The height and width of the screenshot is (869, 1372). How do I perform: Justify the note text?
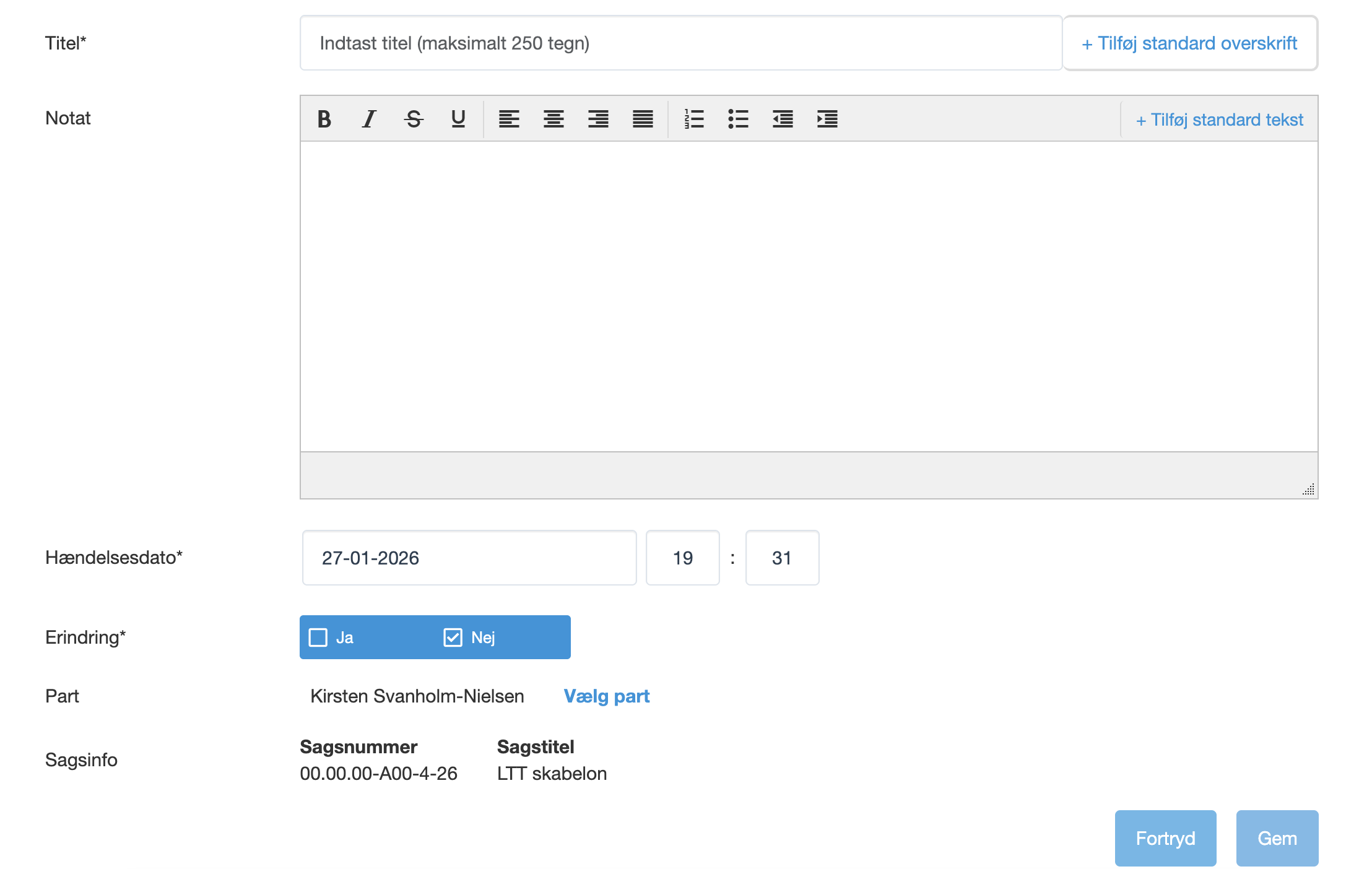(x=643, y=119)
